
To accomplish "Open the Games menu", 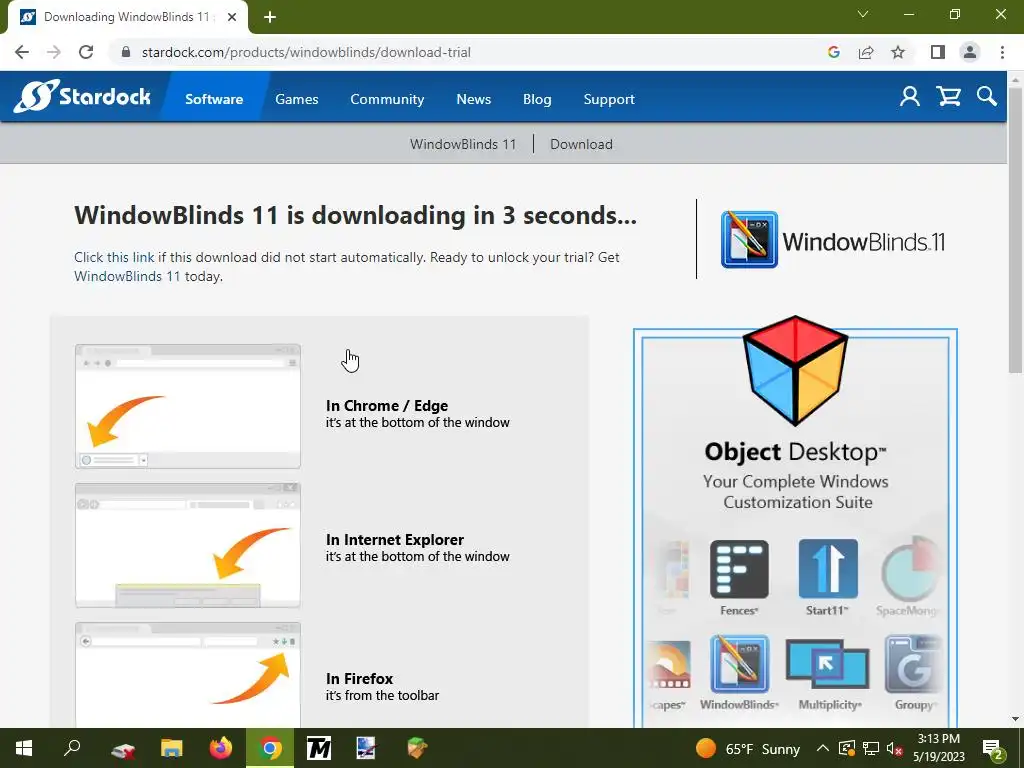I will click(x=296, y=99).
